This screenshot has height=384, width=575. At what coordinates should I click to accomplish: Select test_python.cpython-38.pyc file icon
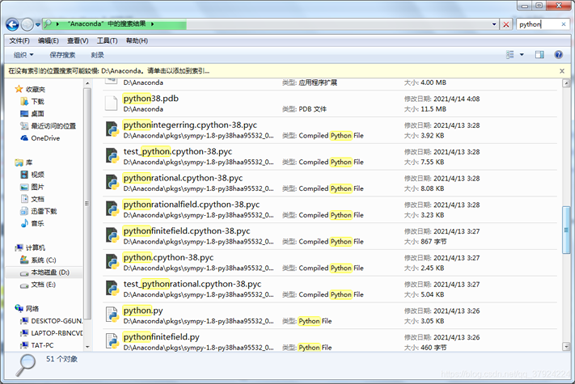112,156
